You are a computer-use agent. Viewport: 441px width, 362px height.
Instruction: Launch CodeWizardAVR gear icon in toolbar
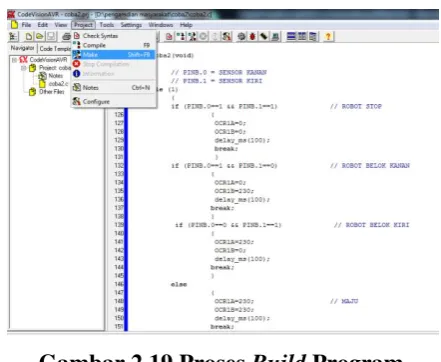(x=241, y=36)
